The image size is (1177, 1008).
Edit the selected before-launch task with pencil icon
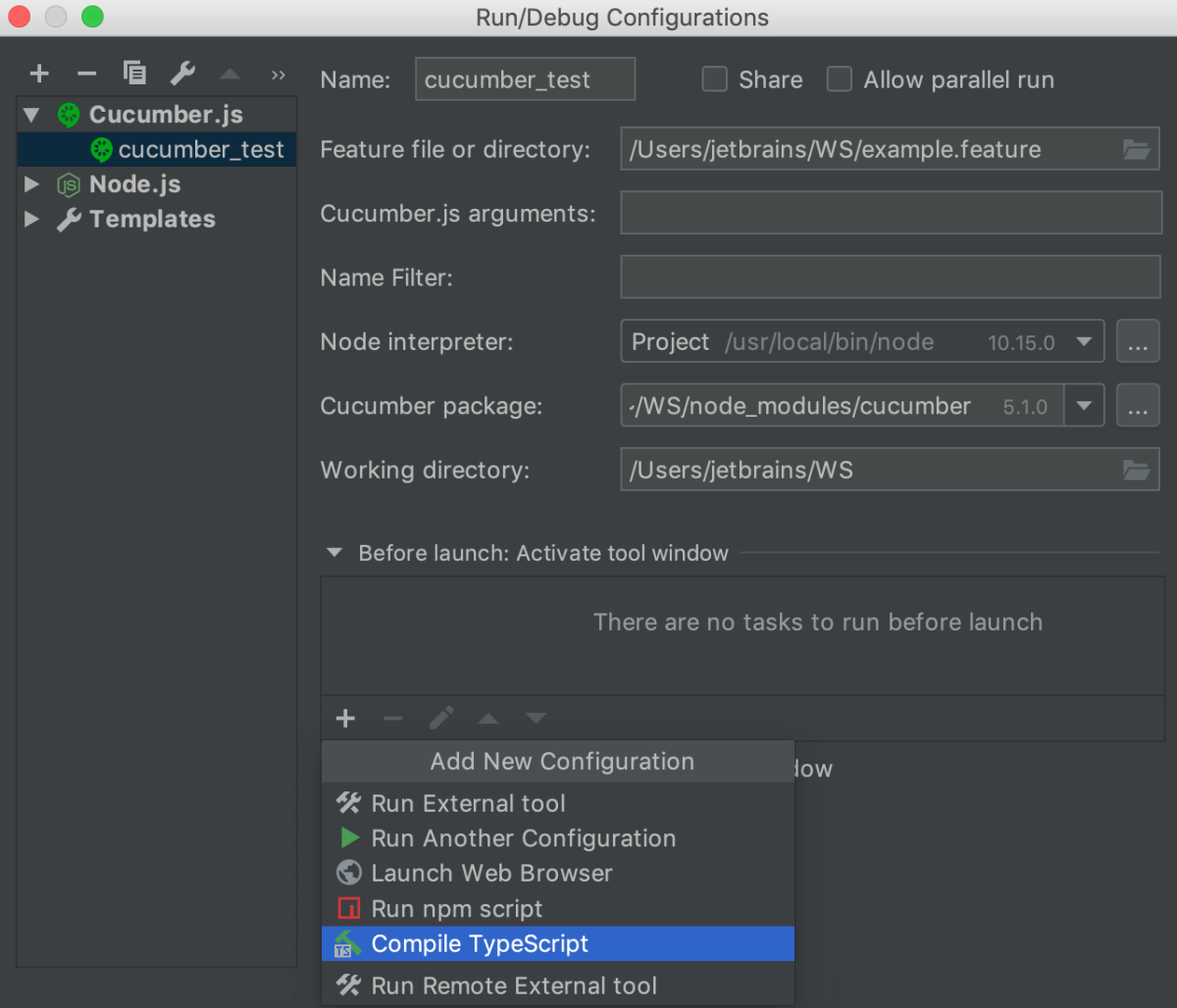click(440, 718)
